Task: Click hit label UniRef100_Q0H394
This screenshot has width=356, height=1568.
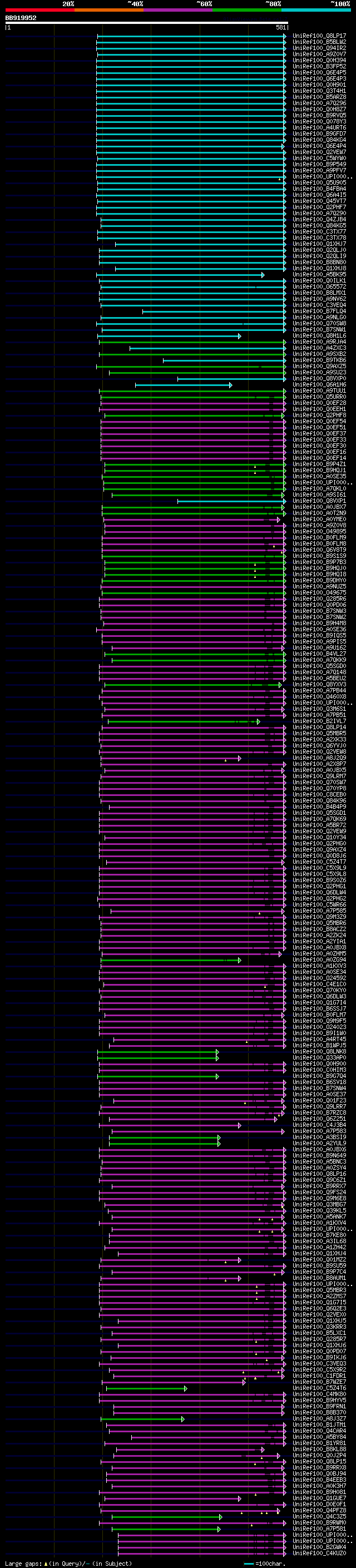Action: [x=319, y=60]
